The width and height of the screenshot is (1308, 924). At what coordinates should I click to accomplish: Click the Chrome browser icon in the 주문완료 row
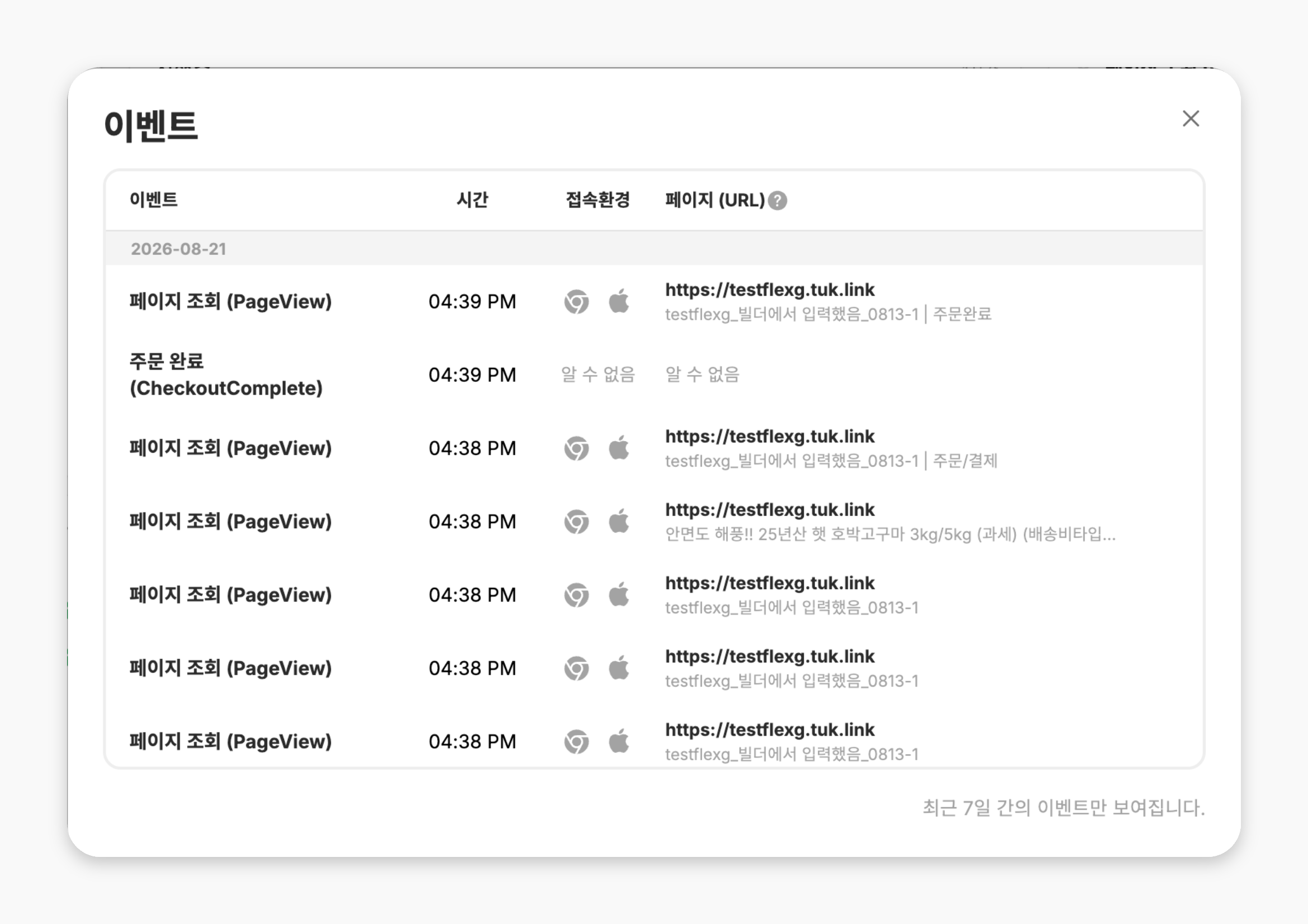pyautogui.click(x=576, y=301)
